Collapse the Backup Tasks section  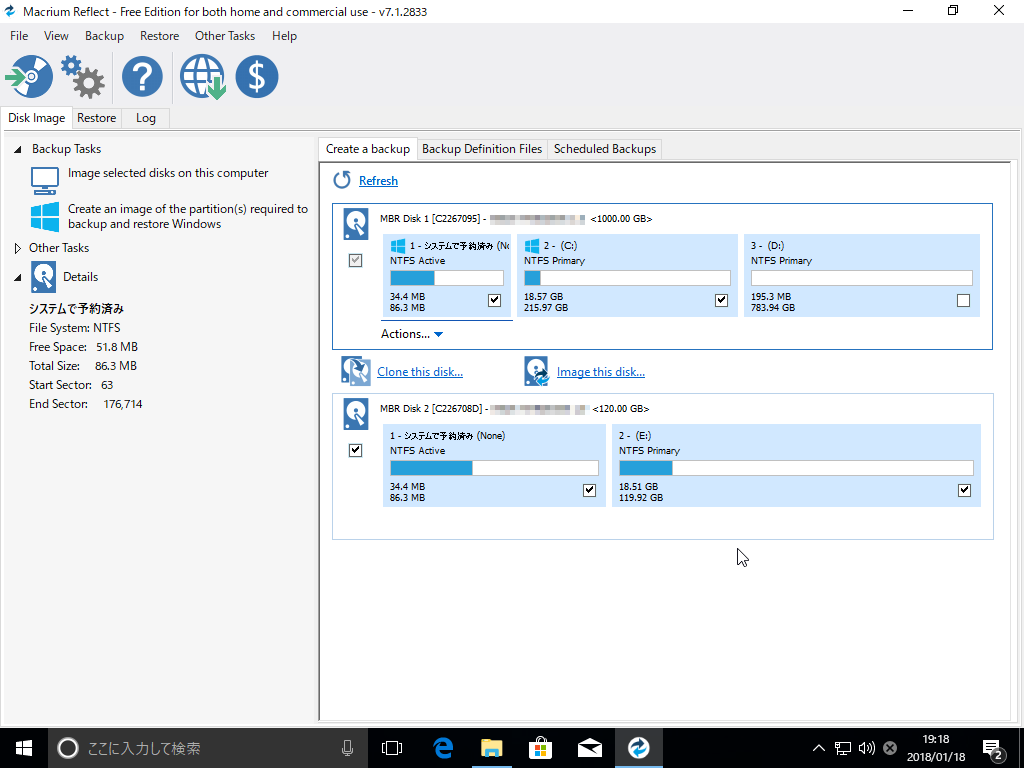[18, 150]
